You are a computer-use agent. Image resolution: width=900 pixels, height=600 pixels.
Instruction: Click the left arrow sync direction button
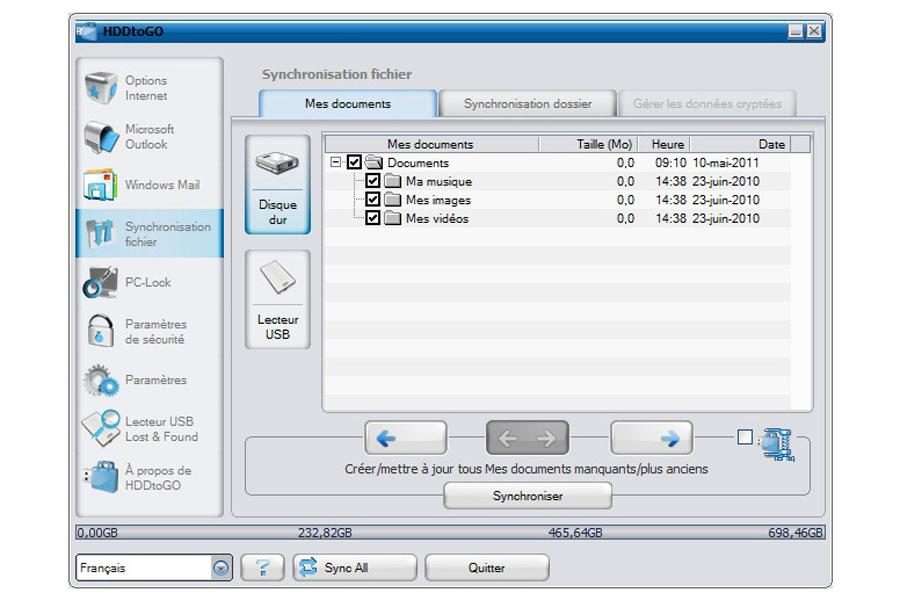[x=406, y=438]
